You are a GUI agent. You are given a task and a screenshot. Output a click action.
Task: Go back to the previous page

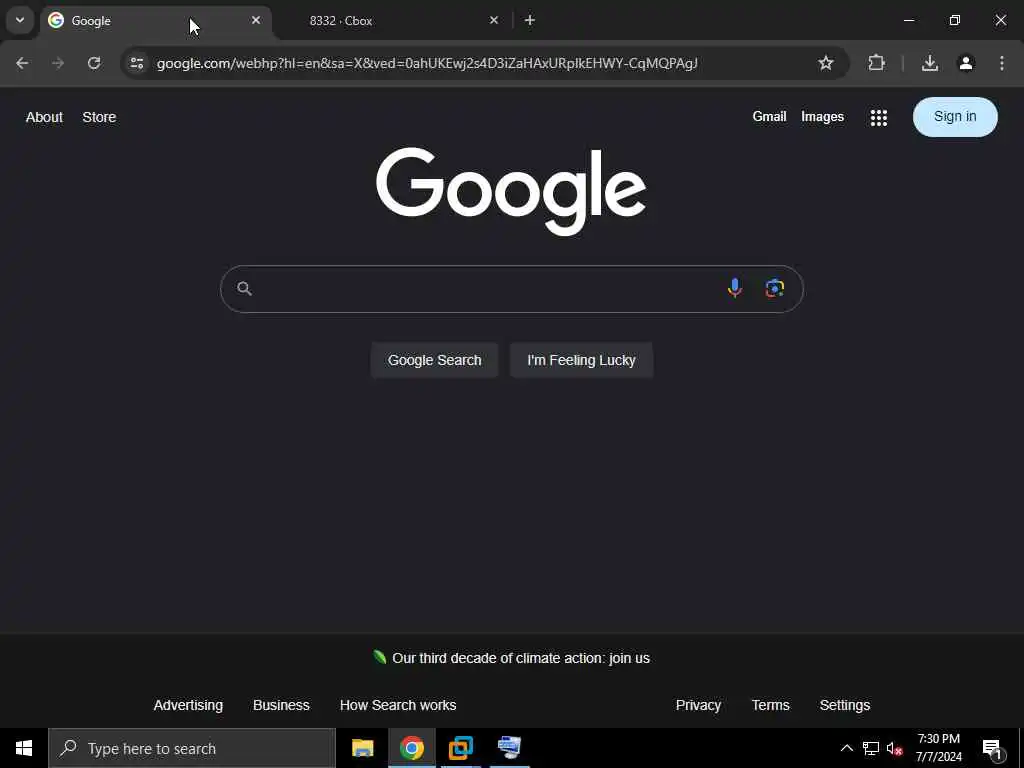(x=22, y=63)
